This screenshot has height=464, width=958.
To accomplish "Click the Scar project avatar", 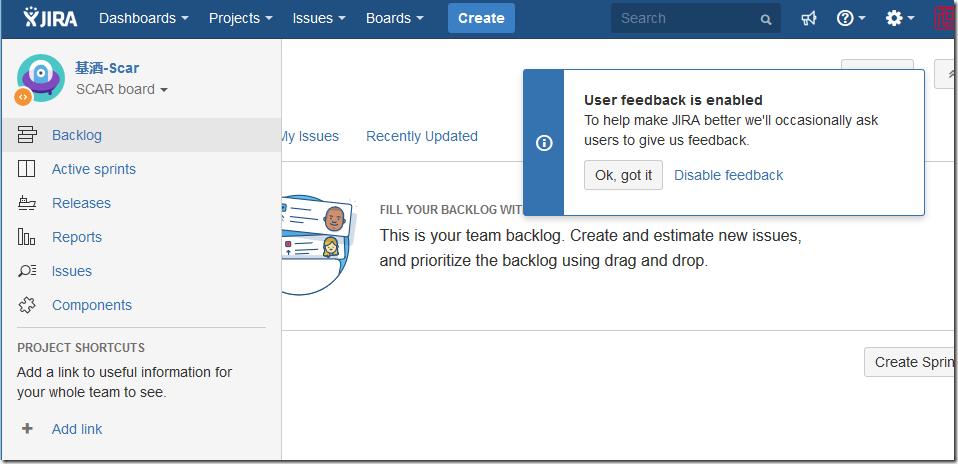I will [x=41, y=78].
